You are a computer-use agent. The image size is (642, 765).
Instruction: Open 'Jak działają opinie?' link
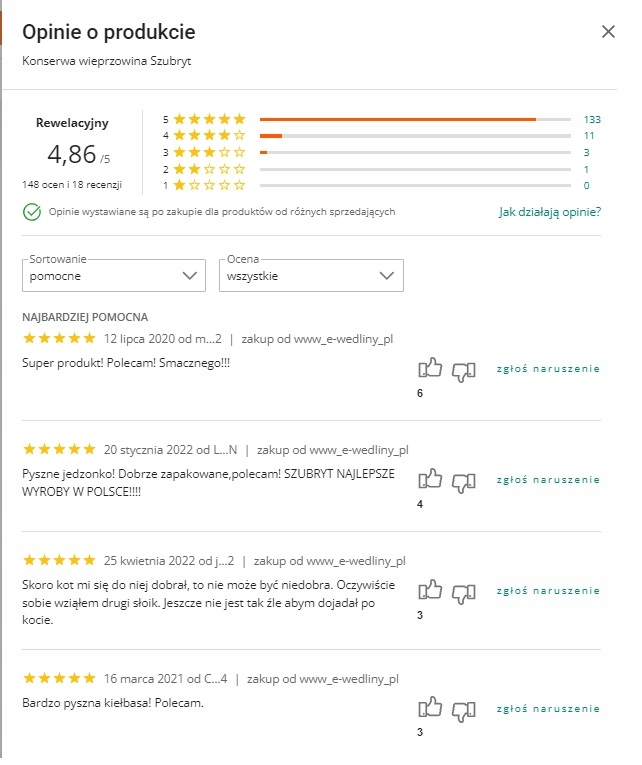click(549, 212)
